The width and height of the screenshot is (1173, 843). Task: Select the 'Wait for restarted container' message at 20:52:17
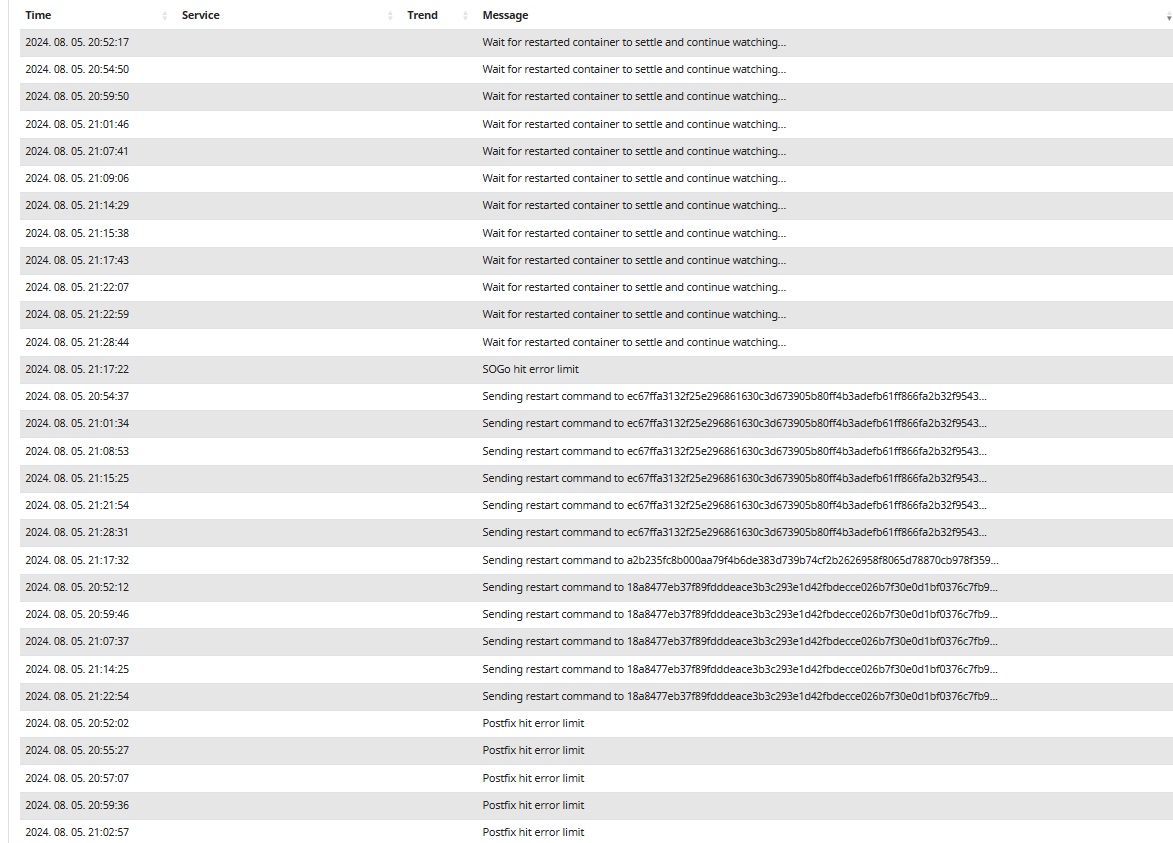[x=634, y=43]
